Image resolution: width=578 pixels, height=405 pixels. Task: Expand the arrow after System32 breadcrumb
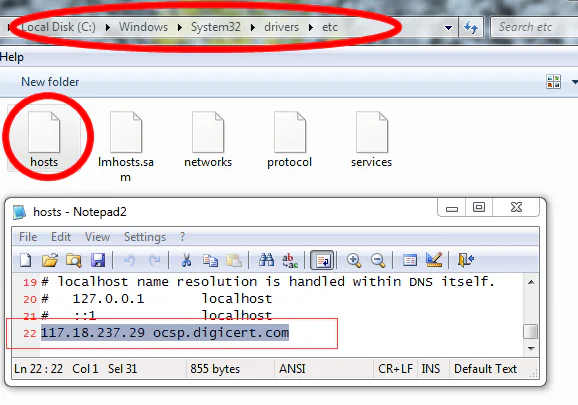[x=253, y=27]
